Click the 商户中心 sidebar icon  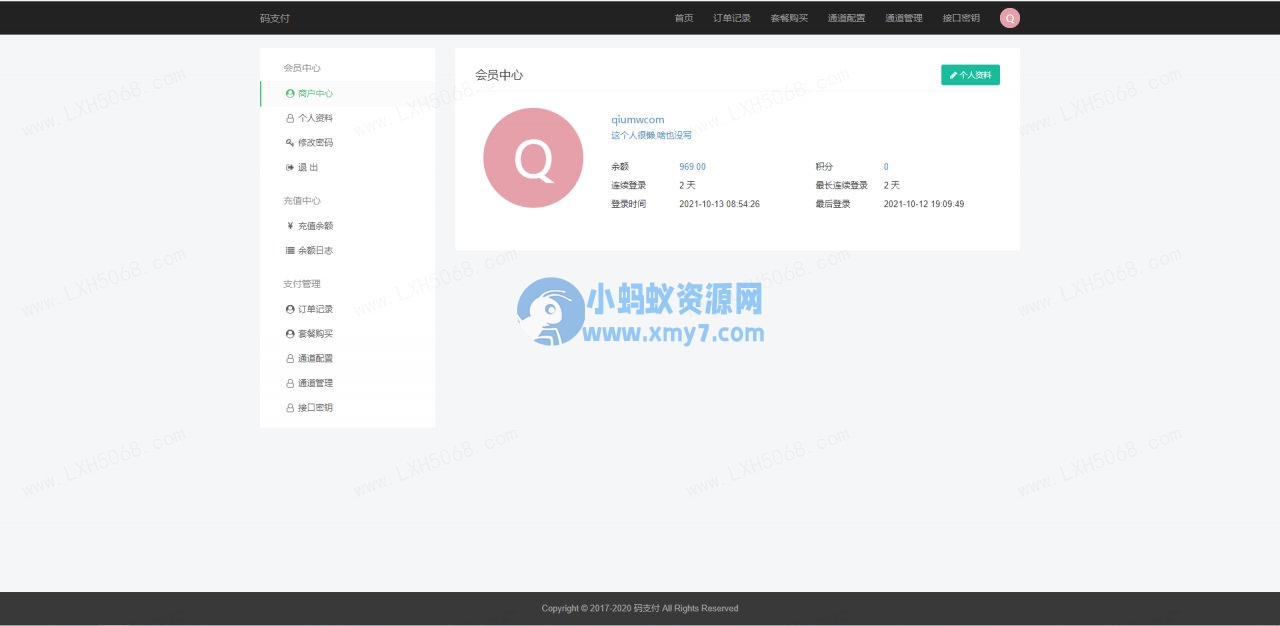[x=289, y=93]
